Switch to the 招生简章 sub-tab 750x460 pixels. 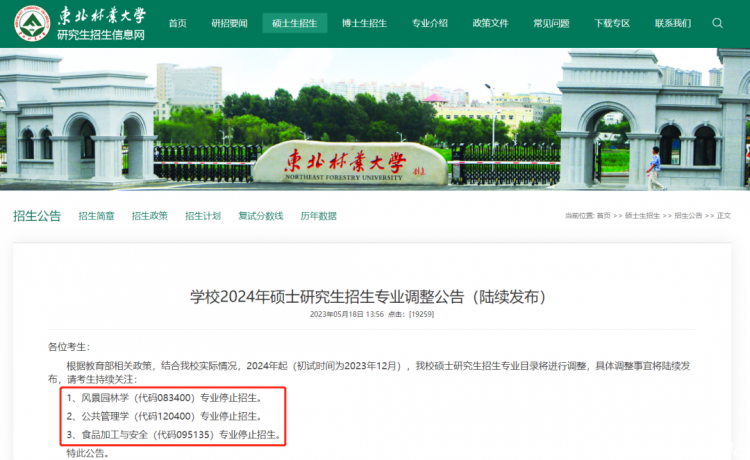click(x=97, y=216)
